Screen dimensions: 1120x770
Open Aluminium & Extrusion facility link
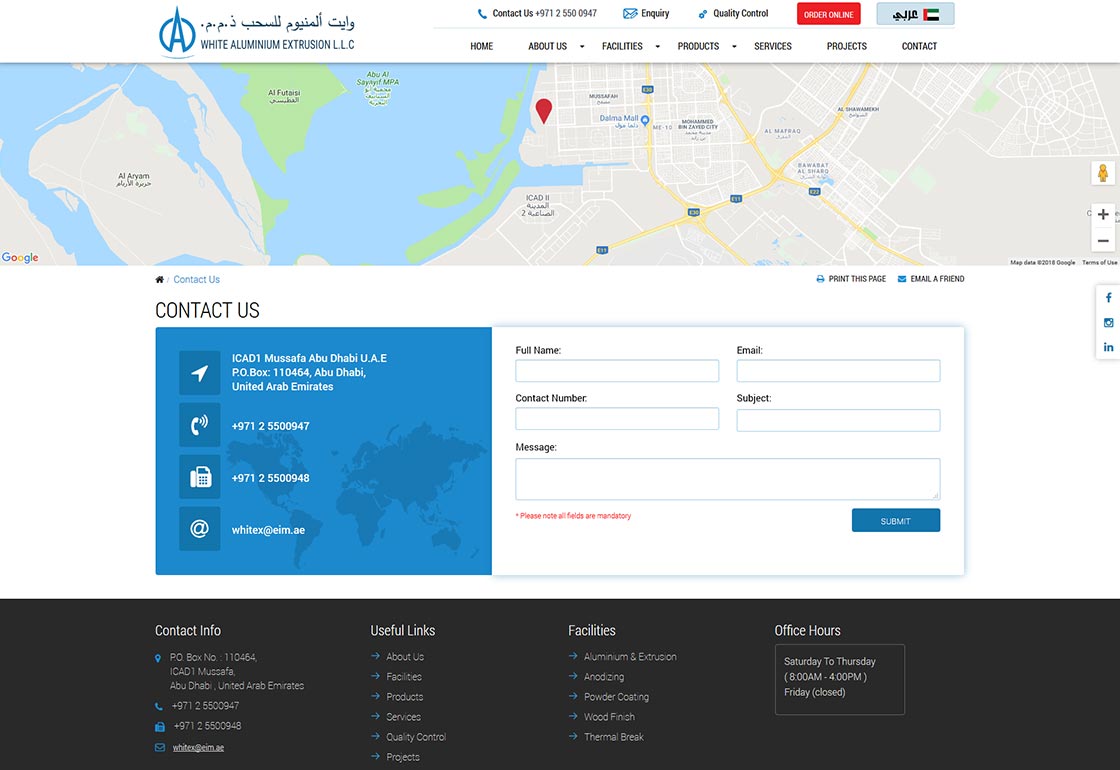[x=630, y=656]
